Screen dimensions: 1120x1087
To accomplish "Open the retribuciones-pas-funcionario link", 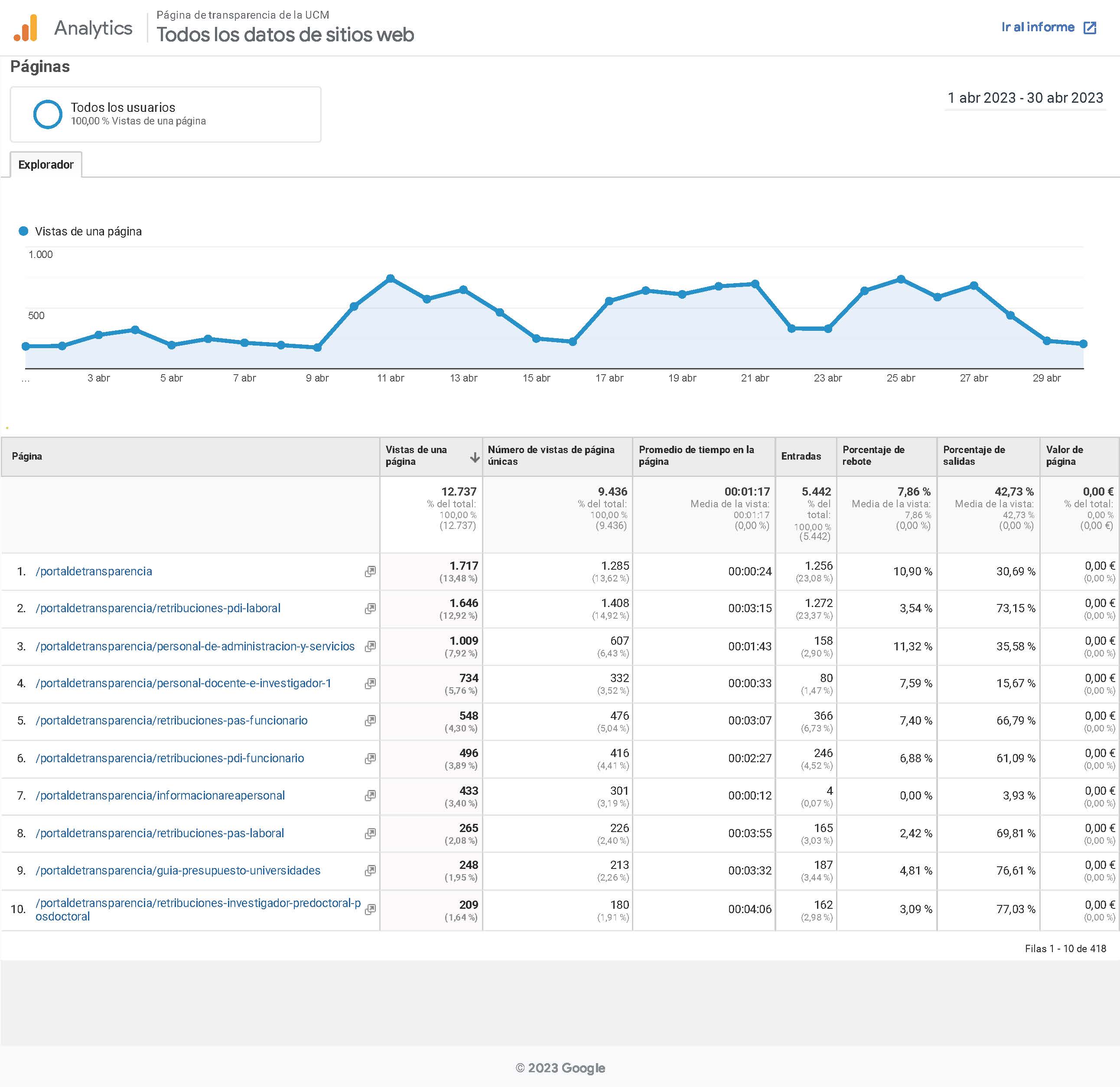I will point(172,721).
